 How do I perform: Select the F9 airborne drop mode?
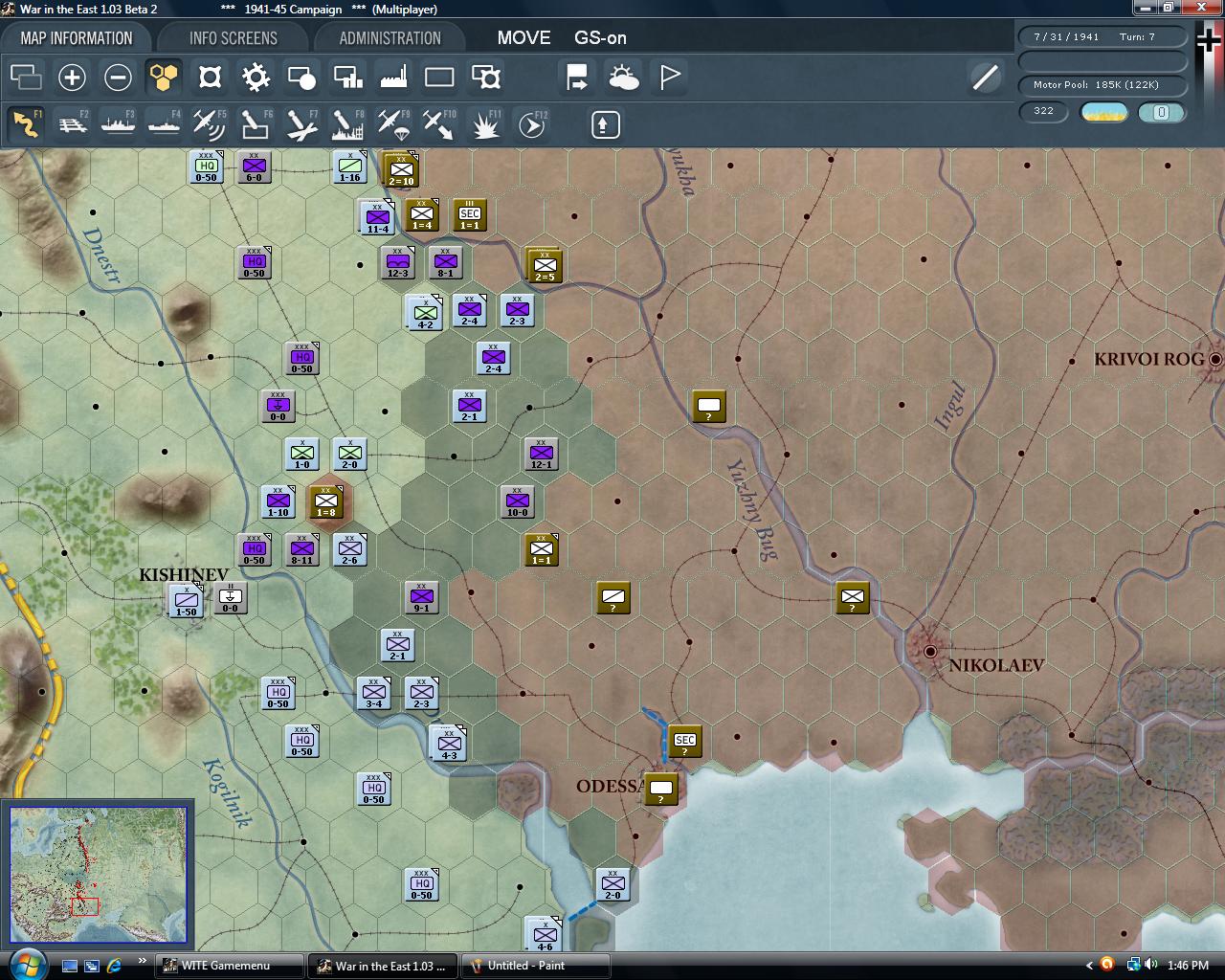coord(393,124)
